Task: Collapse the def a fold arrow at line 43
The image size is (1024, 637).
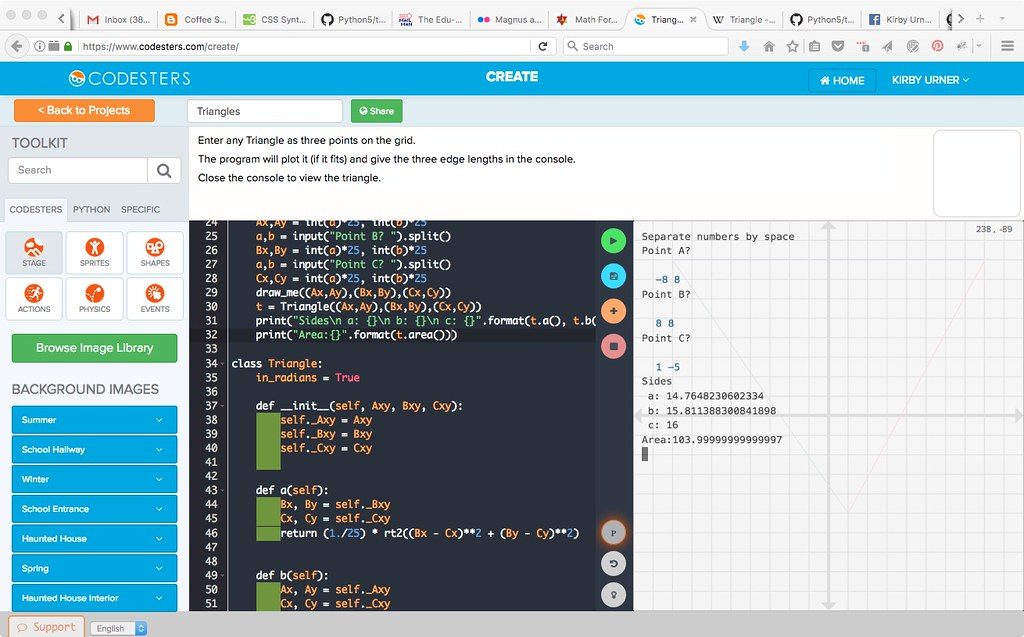Action: pyautogui.click(x=225, y=491)
